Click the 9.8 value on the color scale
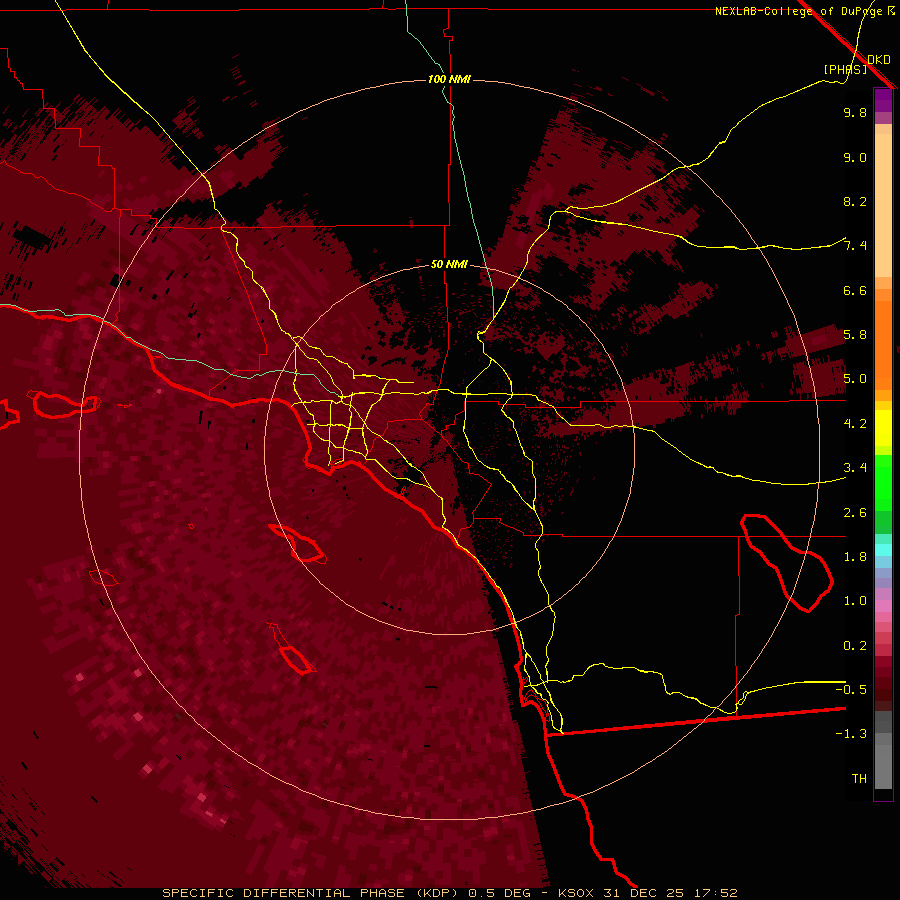Viewport: 900px width, 900px height. coord(855,112)
